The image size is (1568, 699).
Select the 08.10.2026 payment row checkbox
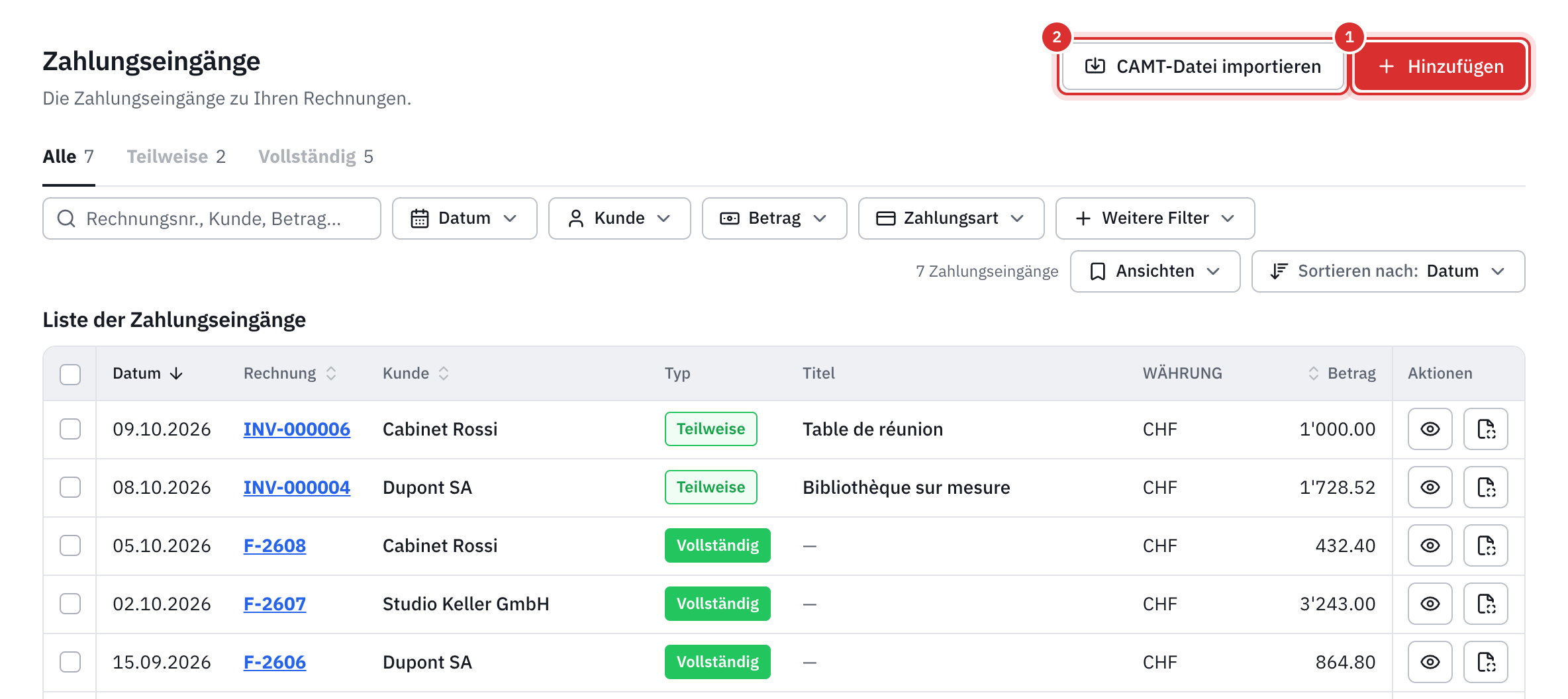pos(70,487)
